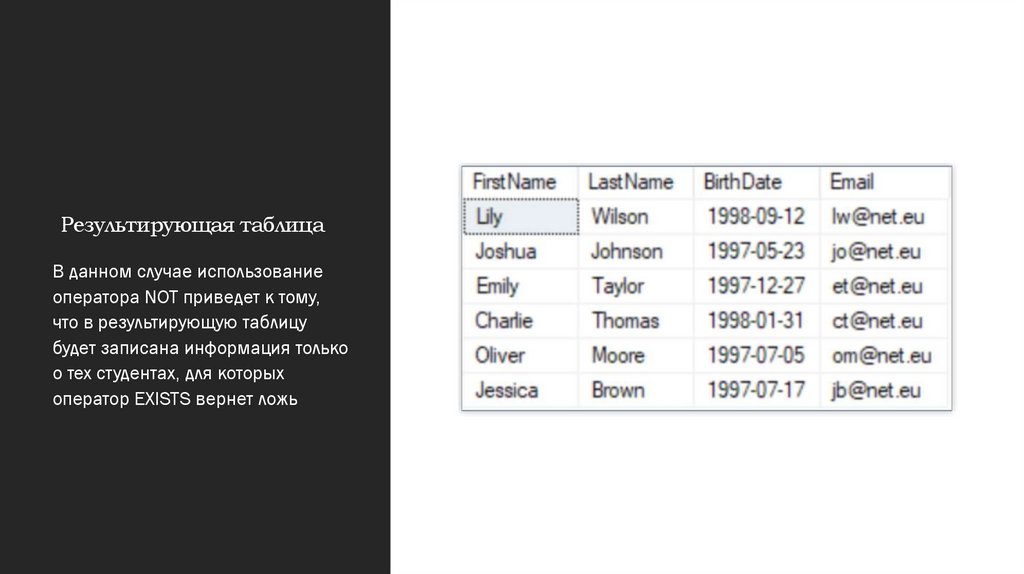Select the cell 'Joshua'
This screenshot has width=1024, height=574.
[520, 251]
